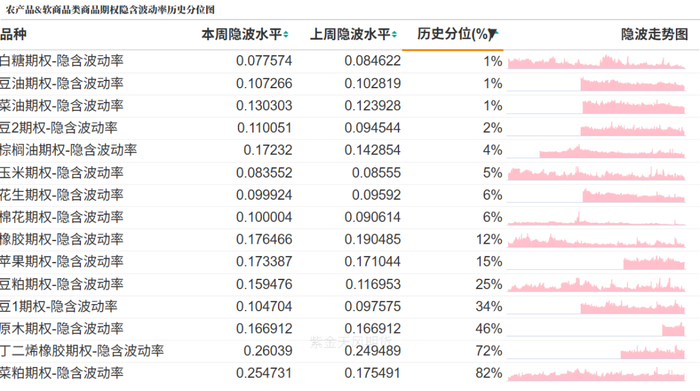Open 棕榈油期权 volatility trend sparkline
The width and height of the screenshot is (700, 391).
tap(596, 151)
